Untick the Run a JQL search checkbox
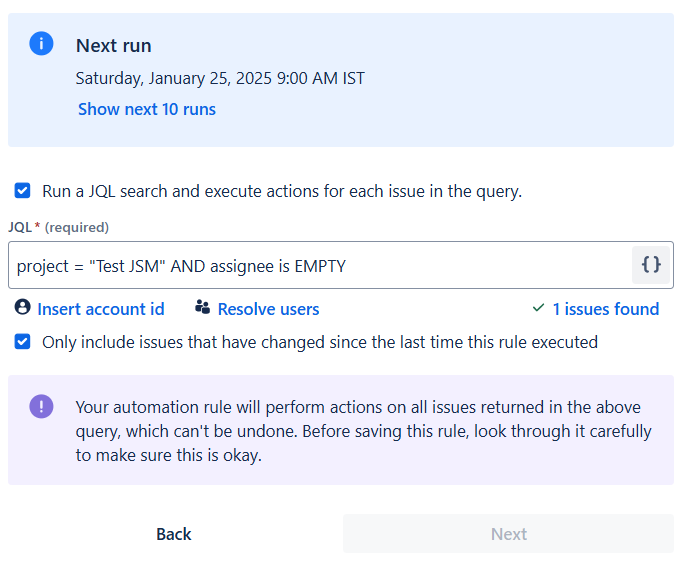Image resolution: width=687 pixels, height=565 pixels. 22,190
